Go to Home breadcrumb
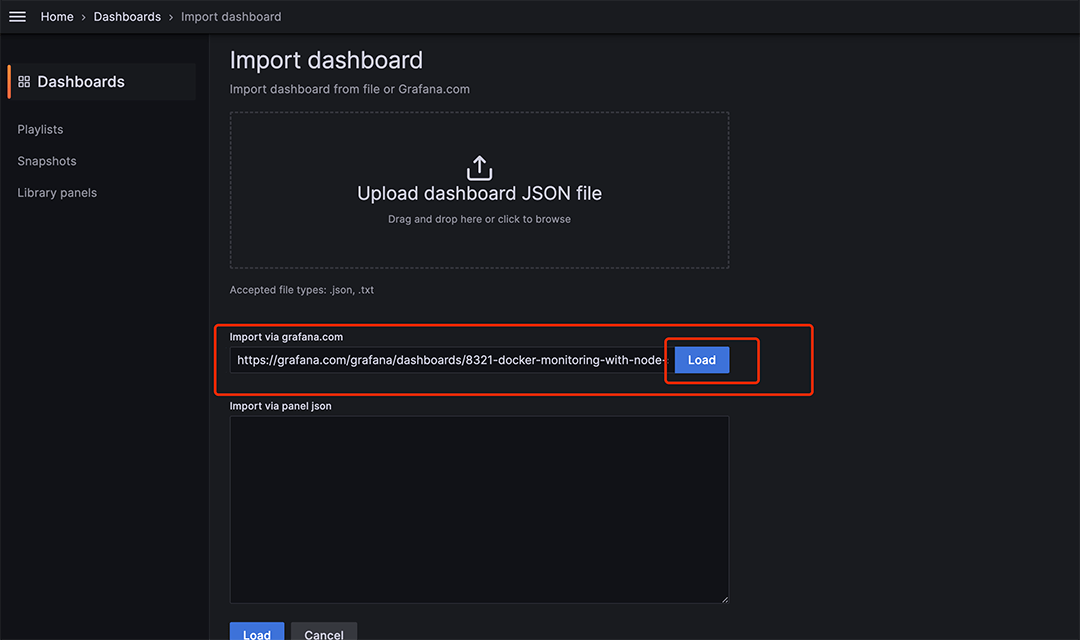 click(57, 17)
